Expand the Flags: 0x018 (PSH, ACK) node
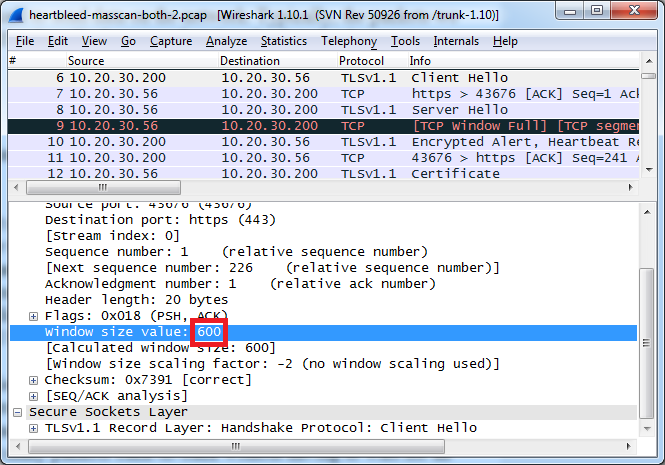Image resolution: width=665 pixels, height=465 pixels. tap(34, 316)
